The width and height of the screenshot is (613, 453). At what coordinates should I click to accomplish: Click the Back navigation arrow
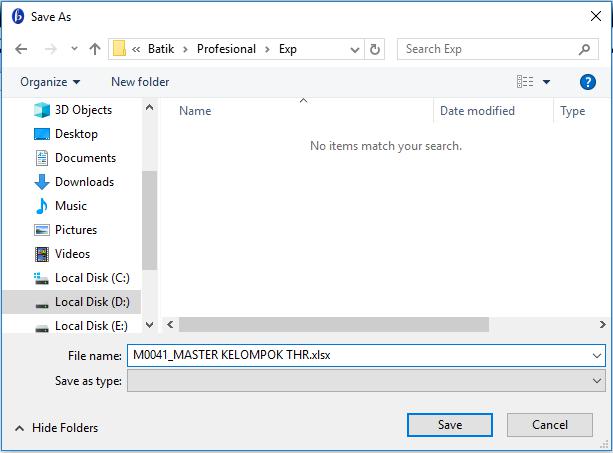pyautogui.click(x=21, y=49)
